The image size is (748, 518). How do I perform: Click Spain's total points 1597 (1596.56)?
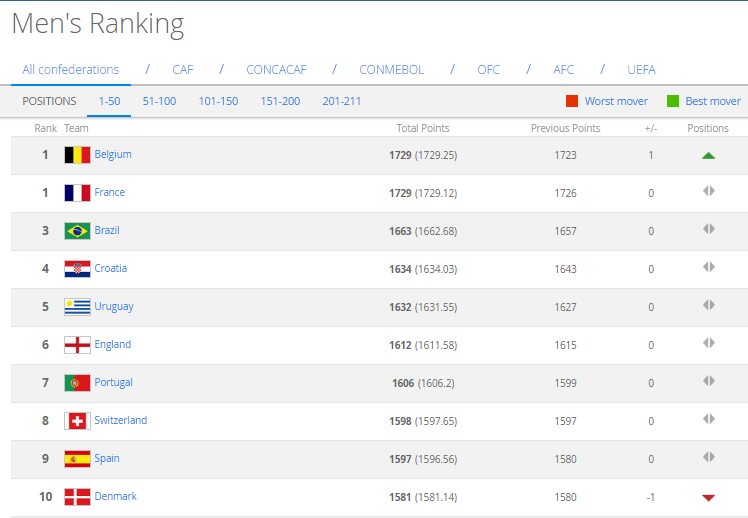click(x=423, y=459)
